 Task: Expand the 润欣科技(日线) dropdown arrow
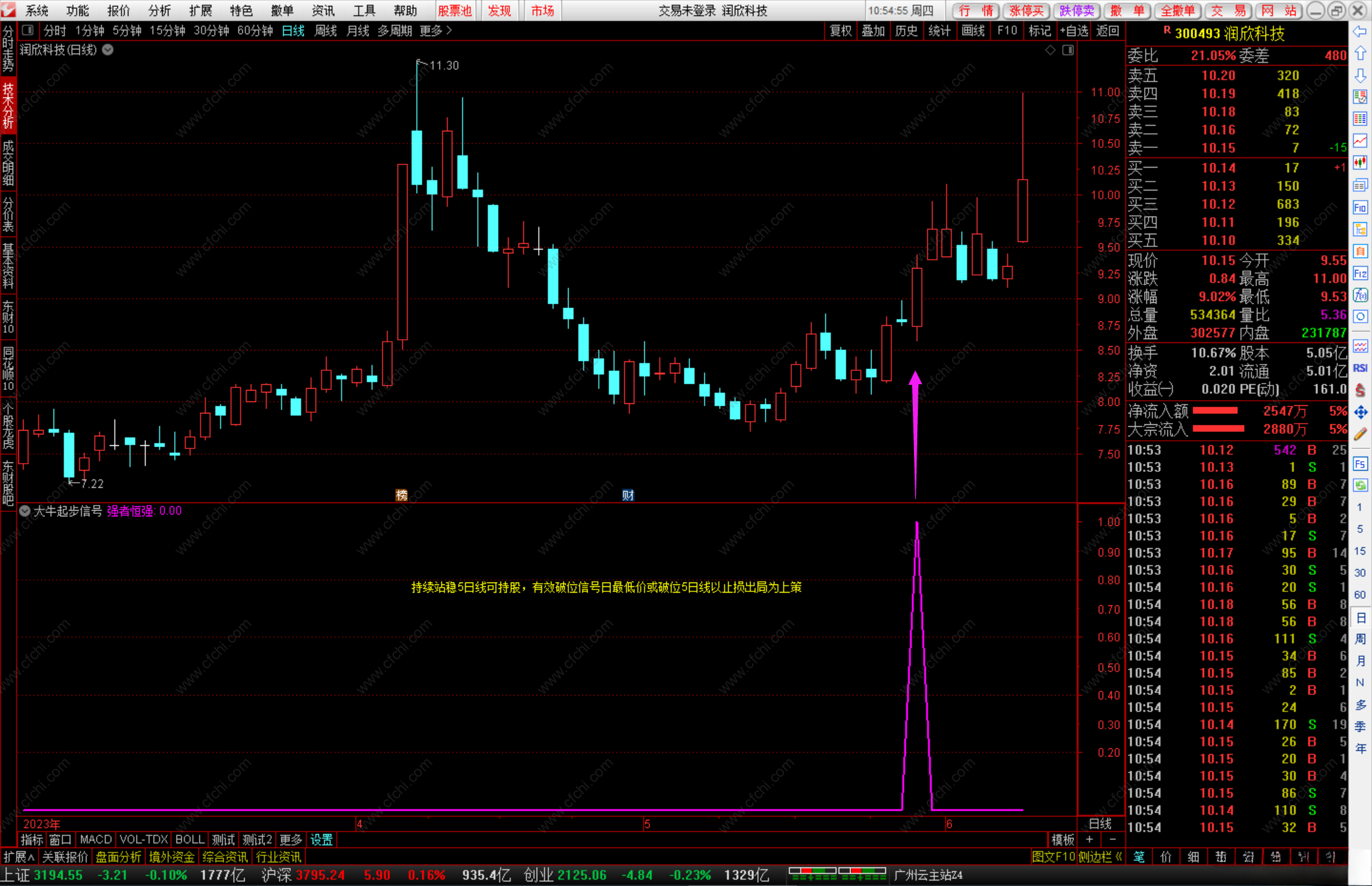[x=108, y=50]
